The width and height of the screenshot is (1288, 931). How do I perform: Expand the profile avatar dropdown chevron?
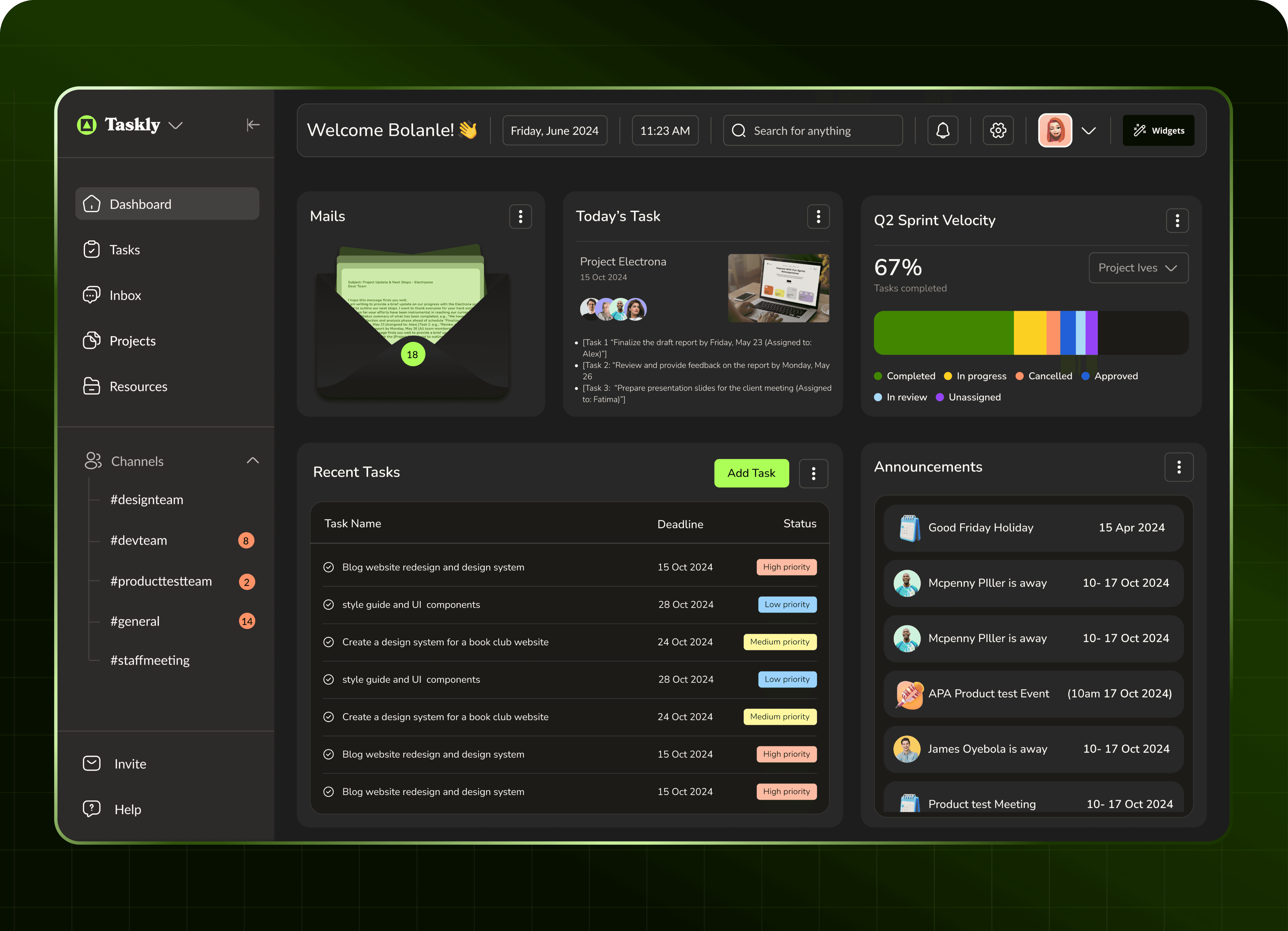[1088, 131]
